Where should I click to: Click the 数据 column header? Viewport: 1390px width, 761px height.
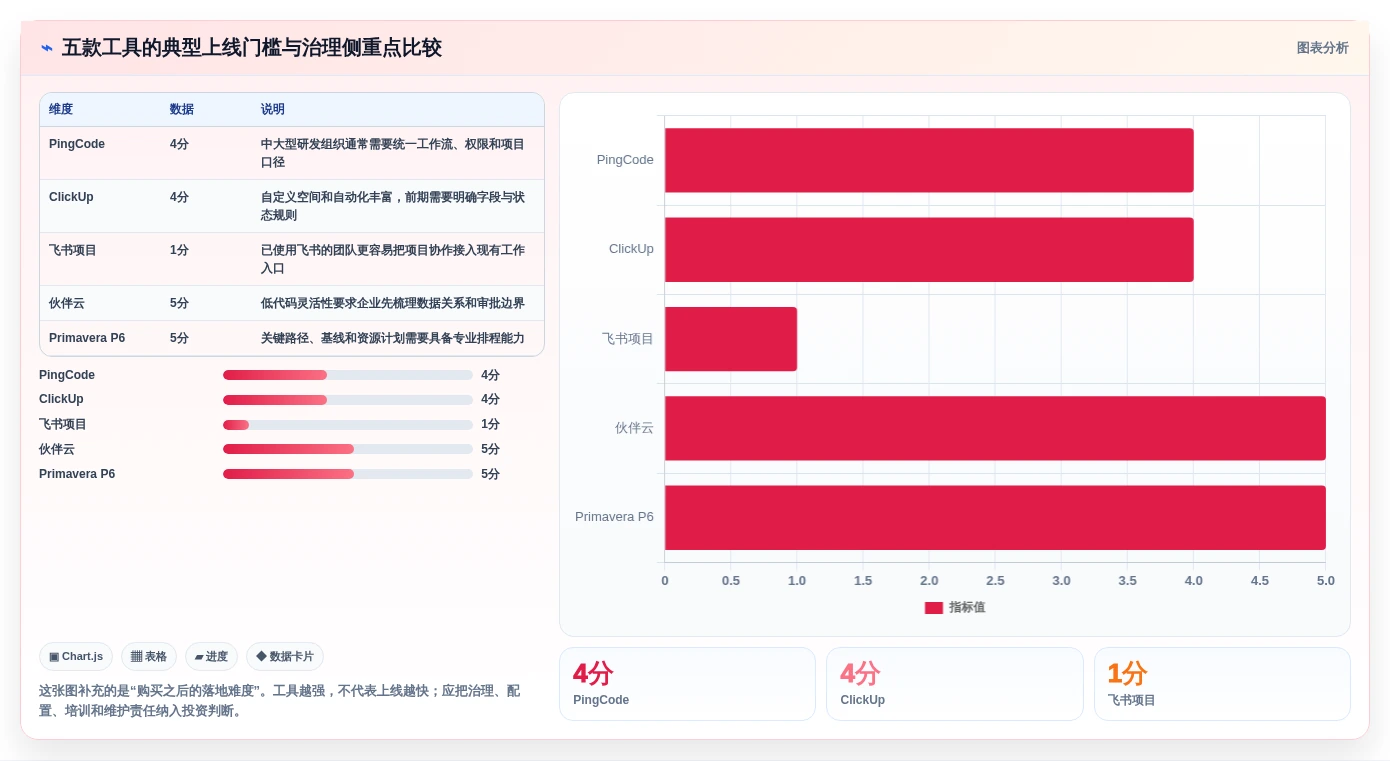pyautogui.click(x=182, y=109)
